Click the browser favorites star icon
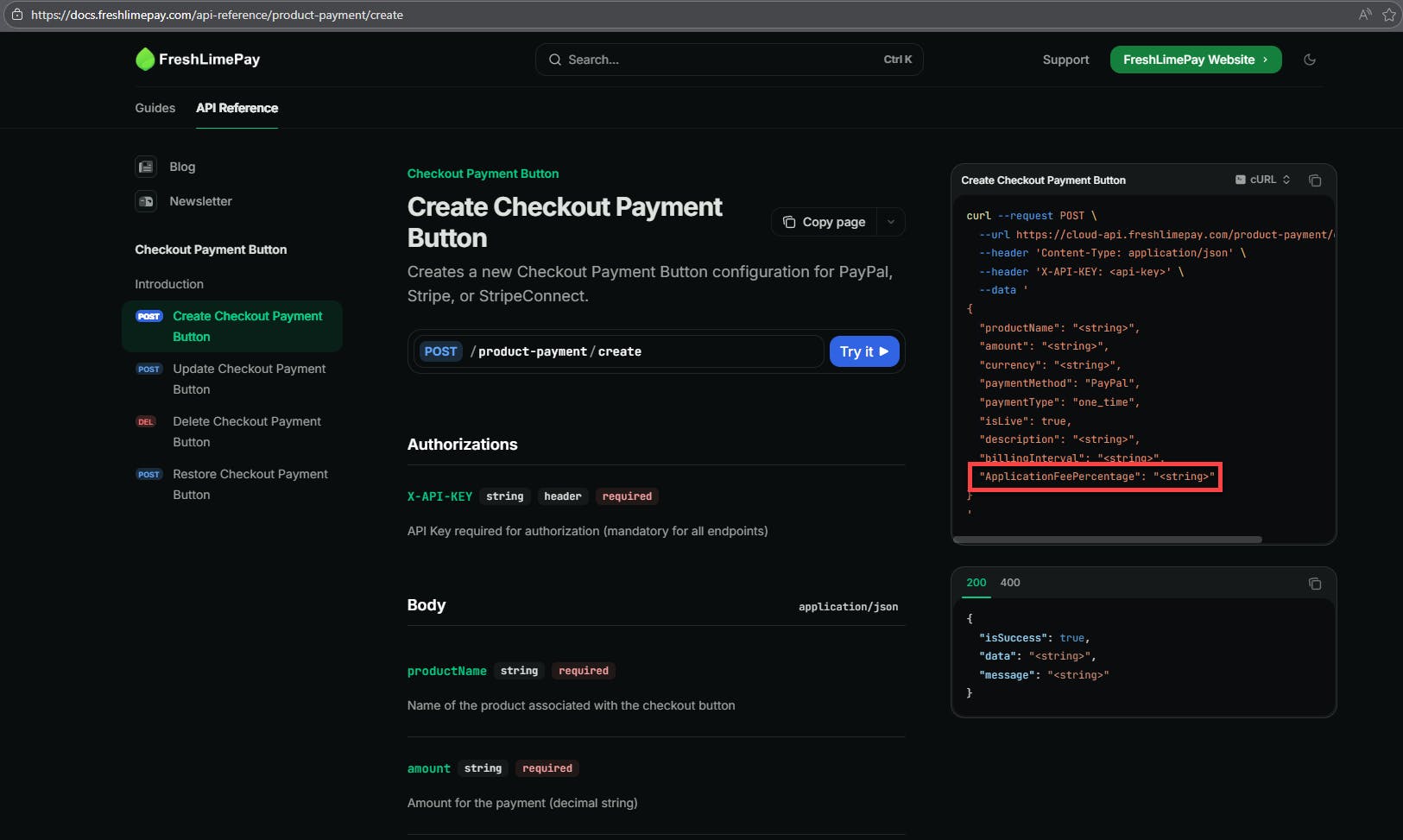 1388,15
